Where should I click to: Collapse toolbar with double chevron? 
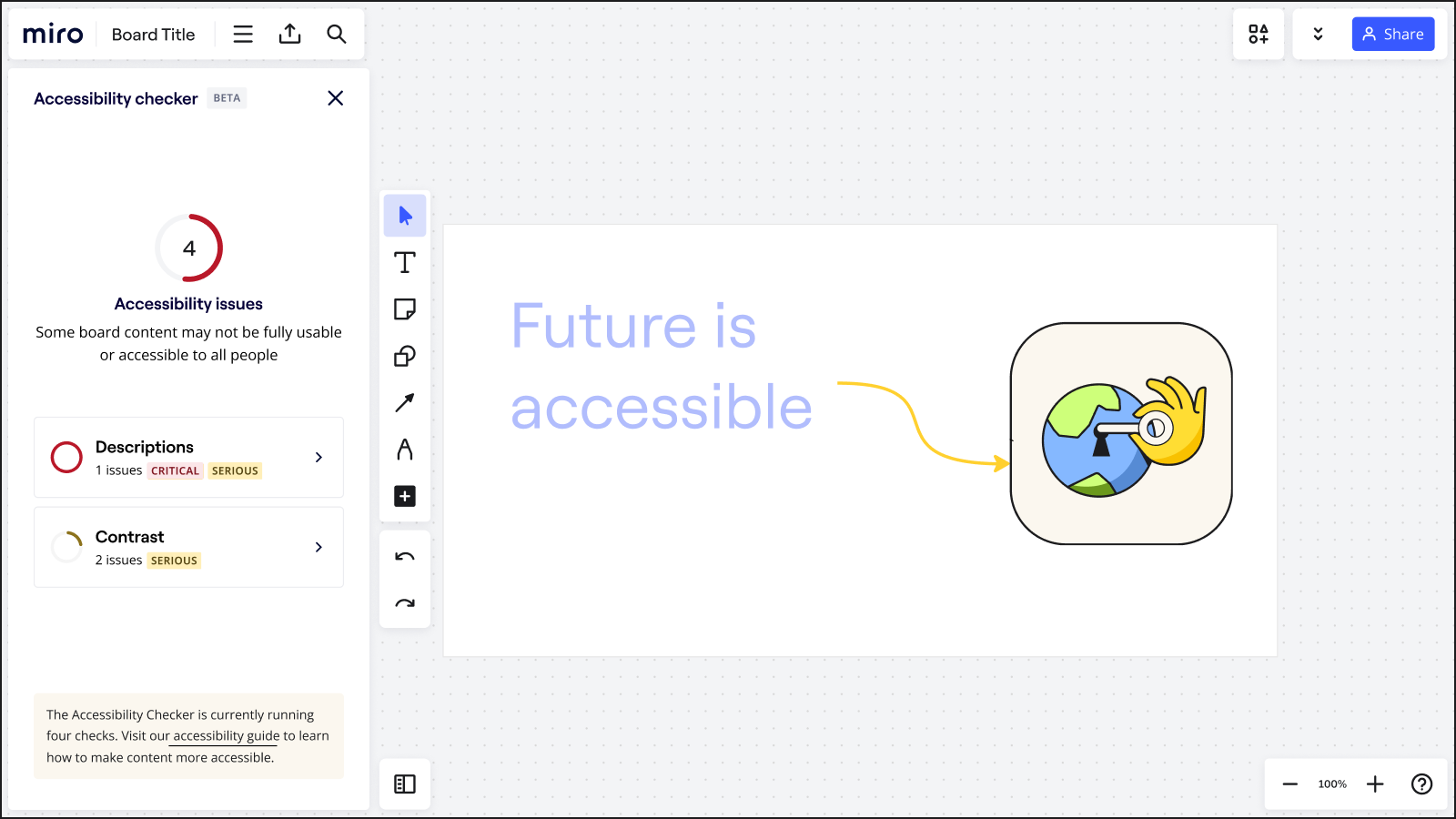1318,35
